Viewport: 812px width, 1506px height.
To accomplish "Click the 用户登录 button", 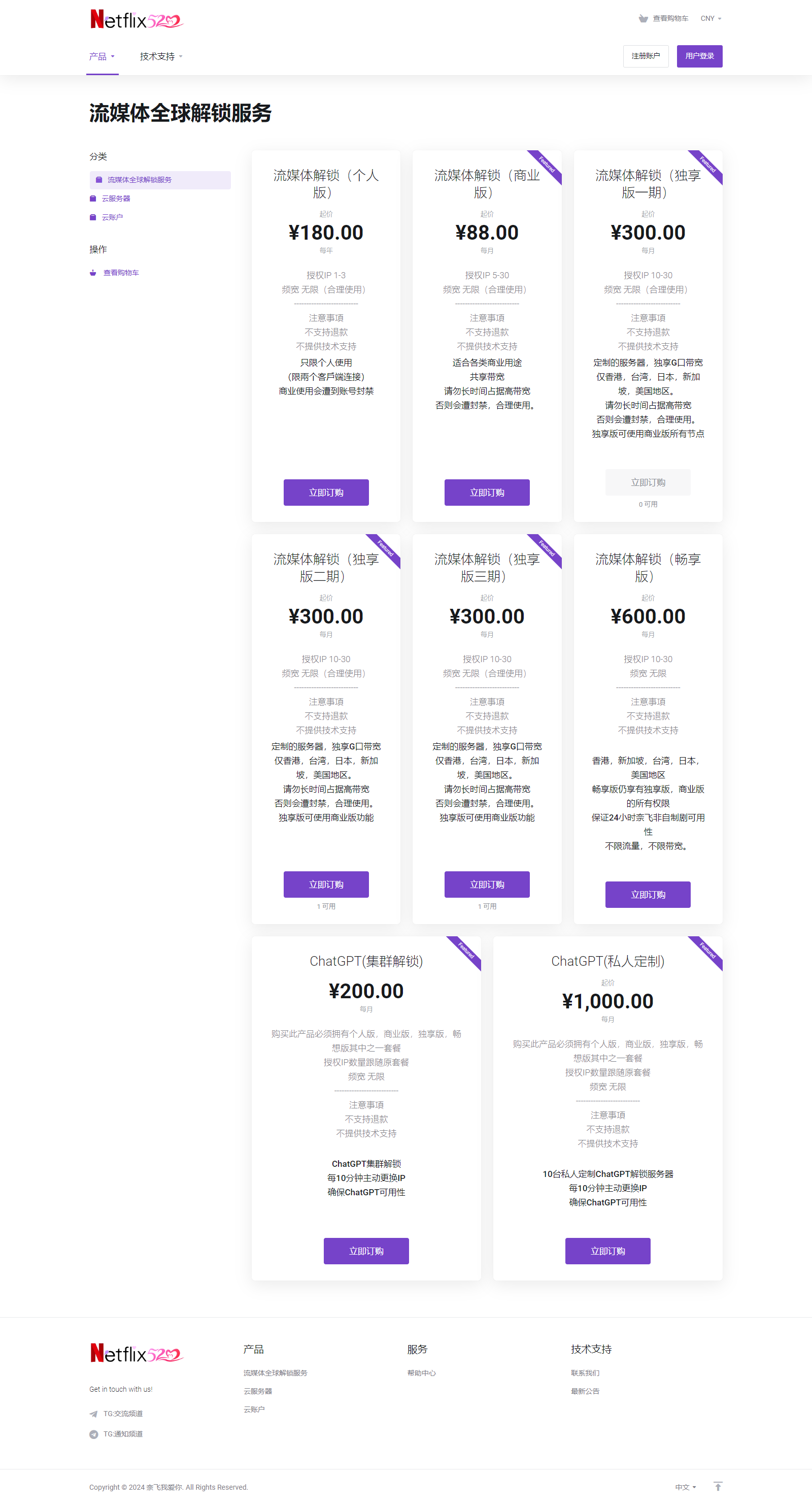I will point(699,56).
